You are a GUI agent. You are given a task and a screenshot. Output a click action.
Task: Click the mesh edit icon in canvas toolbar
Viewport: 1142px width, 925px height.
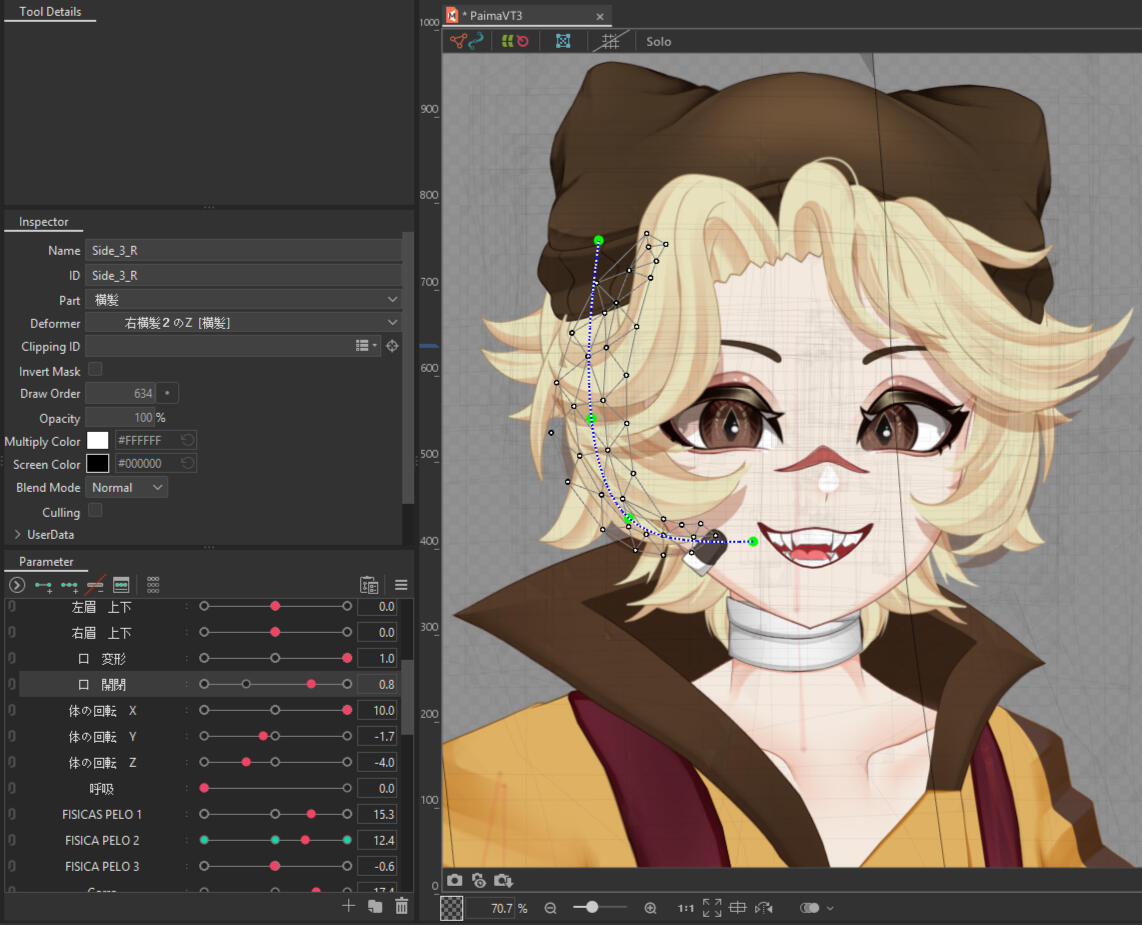coord(563,41)
